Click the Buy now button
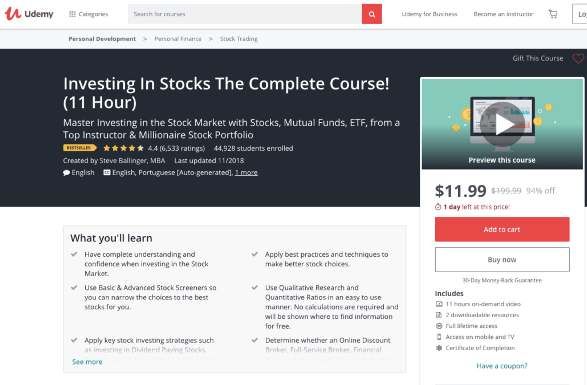The width and height of the screenshot is (587, 385). pyautogui.click(x=502, y=260)
